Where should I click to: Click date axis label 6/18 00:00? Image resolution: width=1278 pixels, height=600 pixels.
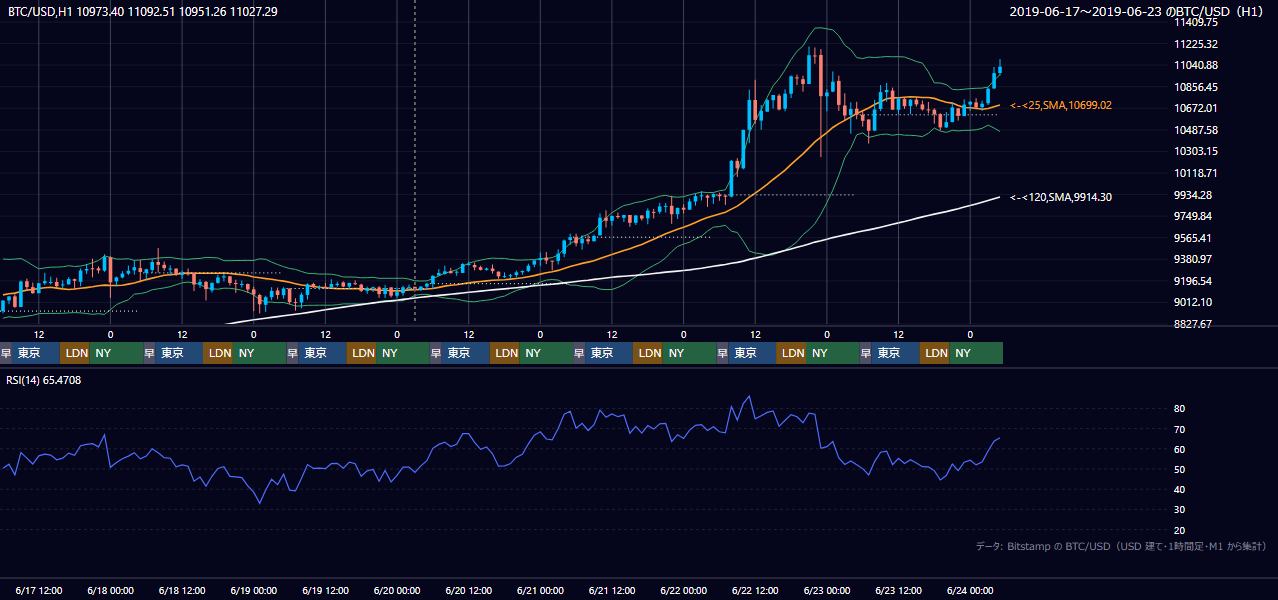110,590
